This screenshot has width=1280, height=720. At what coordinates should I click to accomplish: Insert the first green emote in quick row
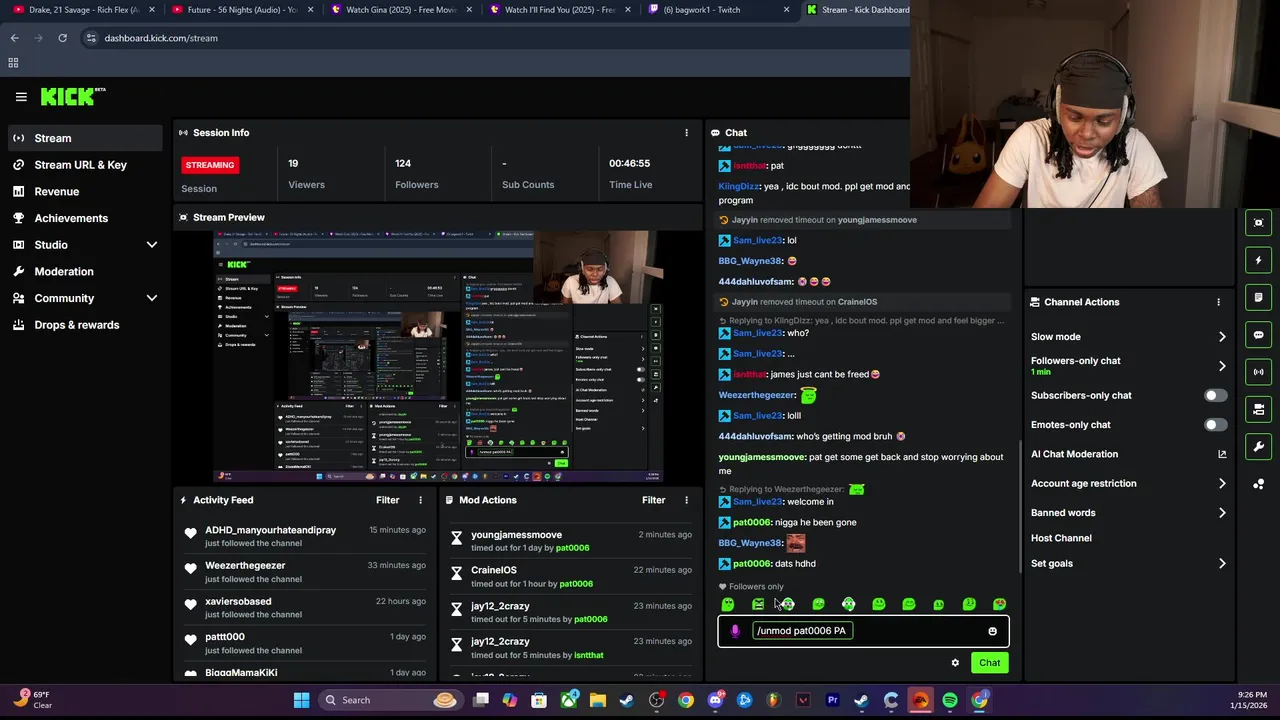(x=728, y=604)
